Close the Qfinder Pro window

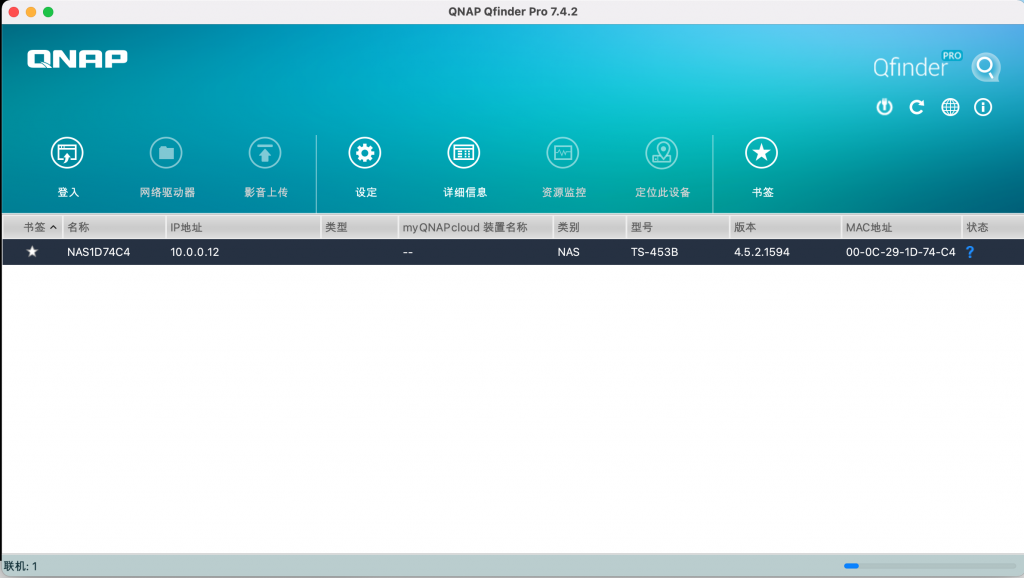tap(14, 12)
